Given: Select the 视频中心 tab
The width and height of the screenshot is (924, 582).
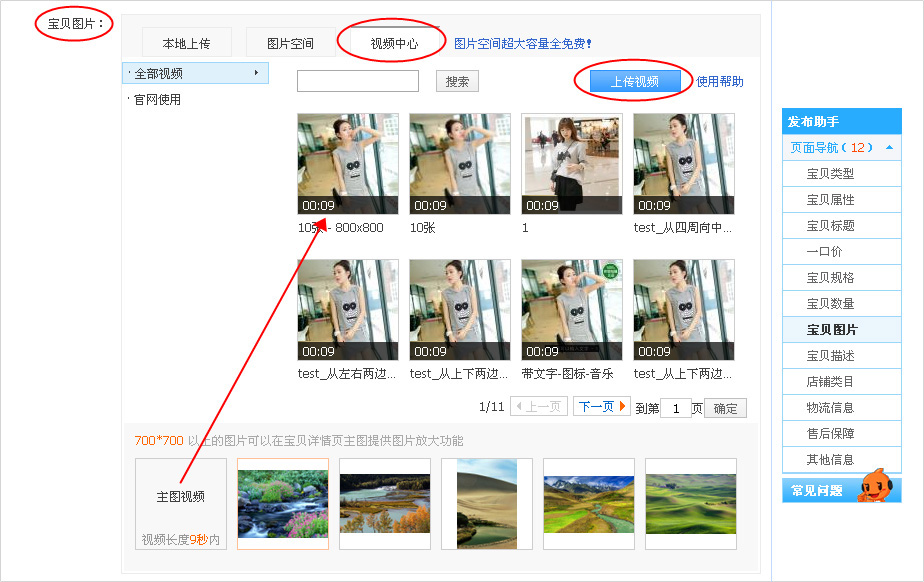Looking at the screenshot, I should [x=392, y=40].
